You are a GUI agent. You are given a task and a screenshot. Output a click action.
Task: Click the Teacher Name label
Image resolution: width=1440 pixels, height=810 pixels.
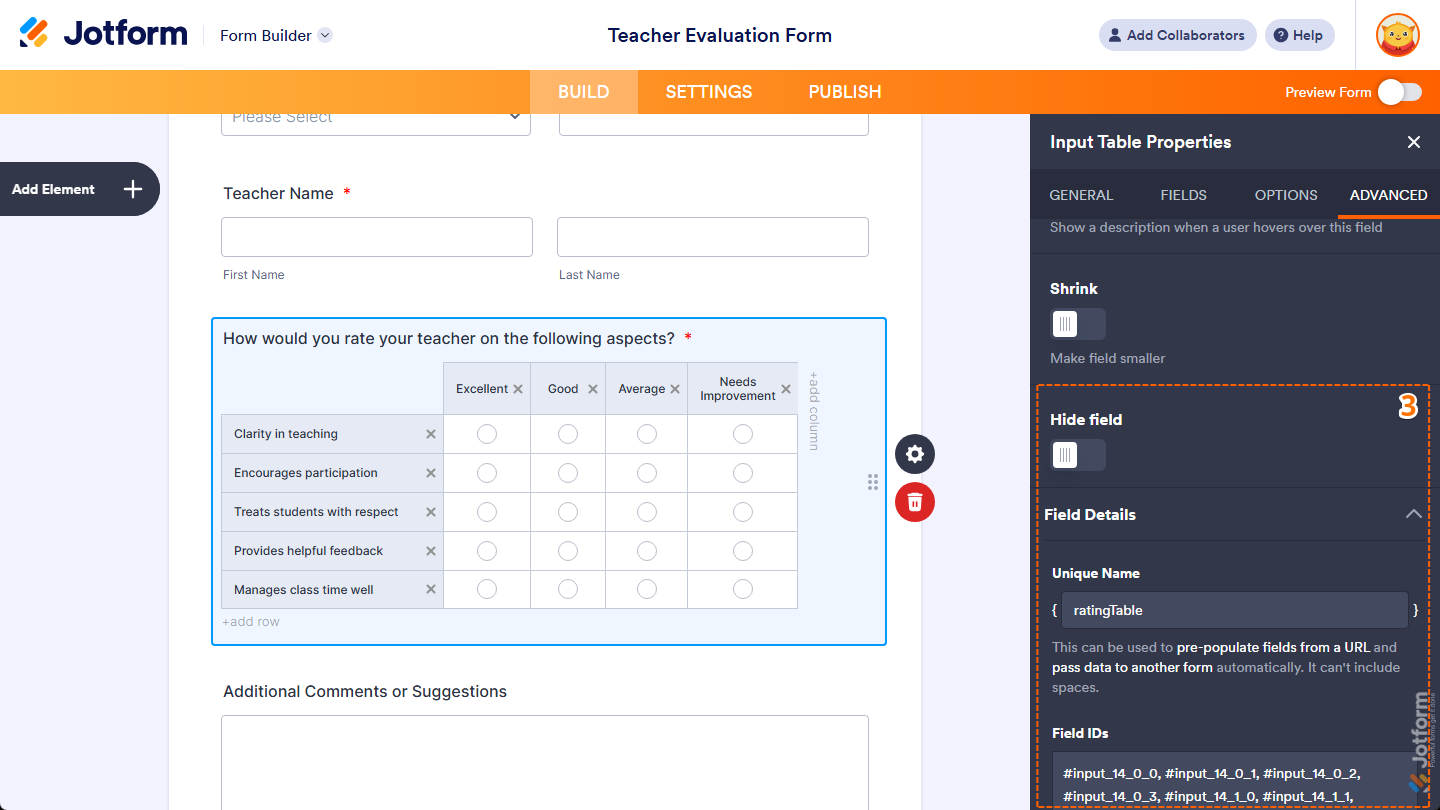(279, 193)
